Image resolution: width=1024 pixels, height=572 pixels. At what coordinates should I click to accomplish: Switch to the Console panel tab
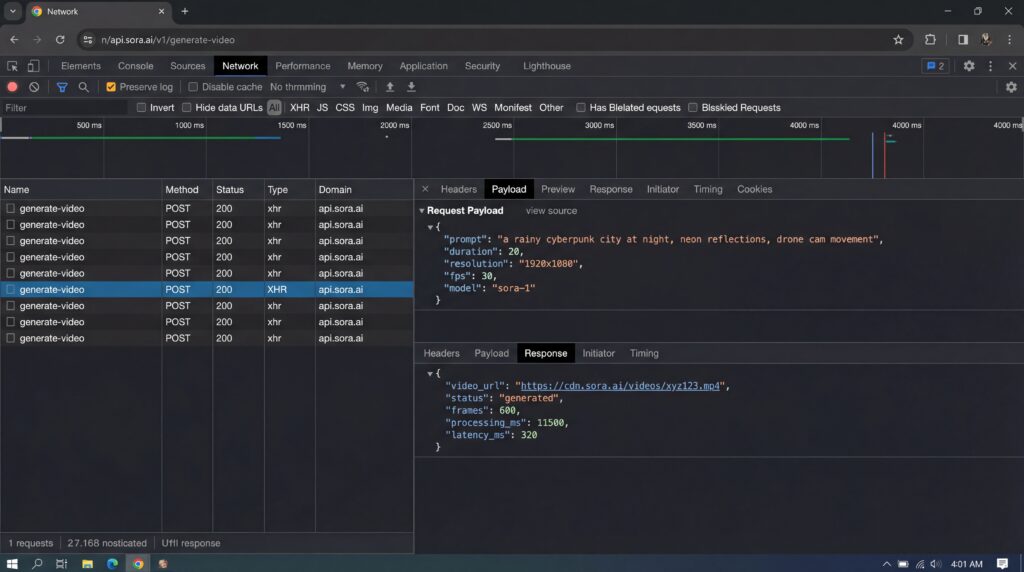135,66
